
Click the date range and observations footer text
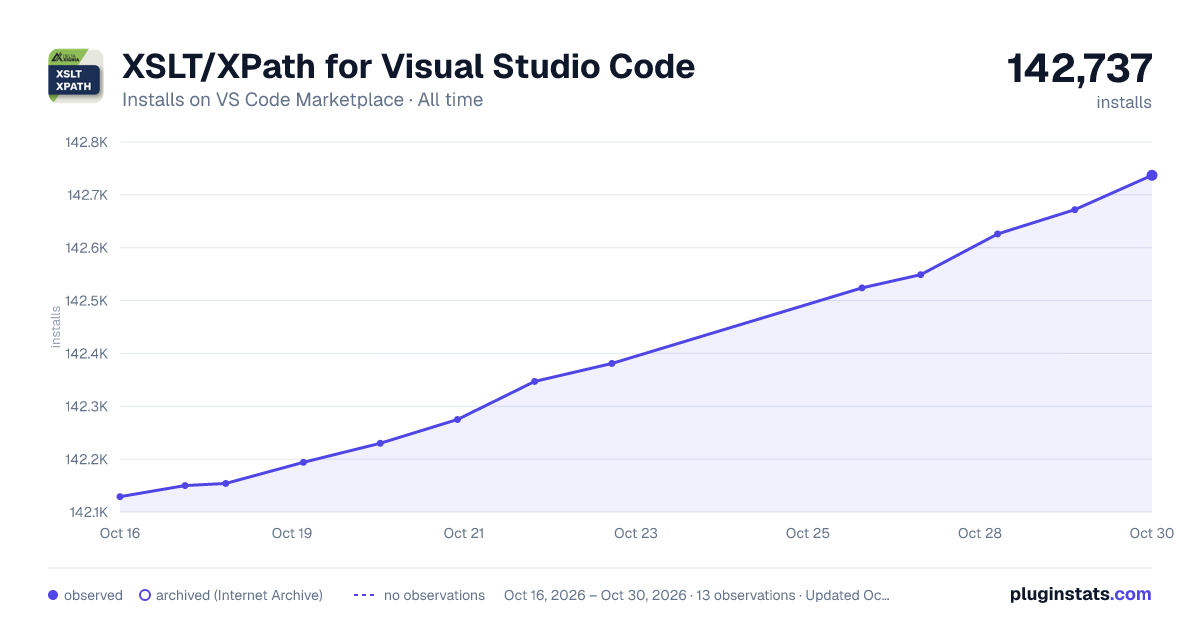pyautogui.click(x=697, y=595)
